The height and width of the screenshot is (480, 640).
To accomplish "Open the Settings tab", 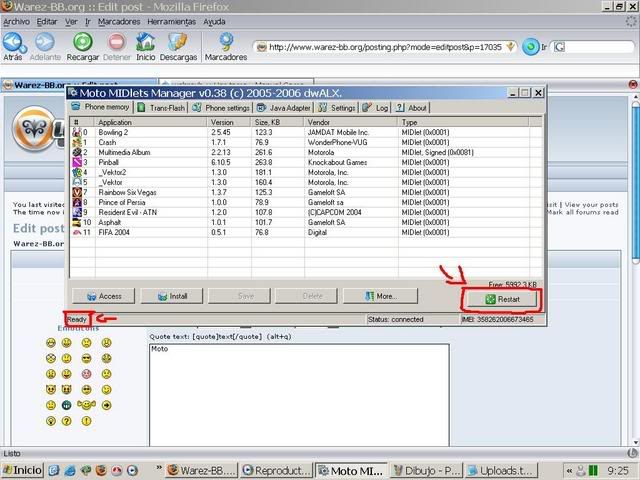I will click(337, 108).
